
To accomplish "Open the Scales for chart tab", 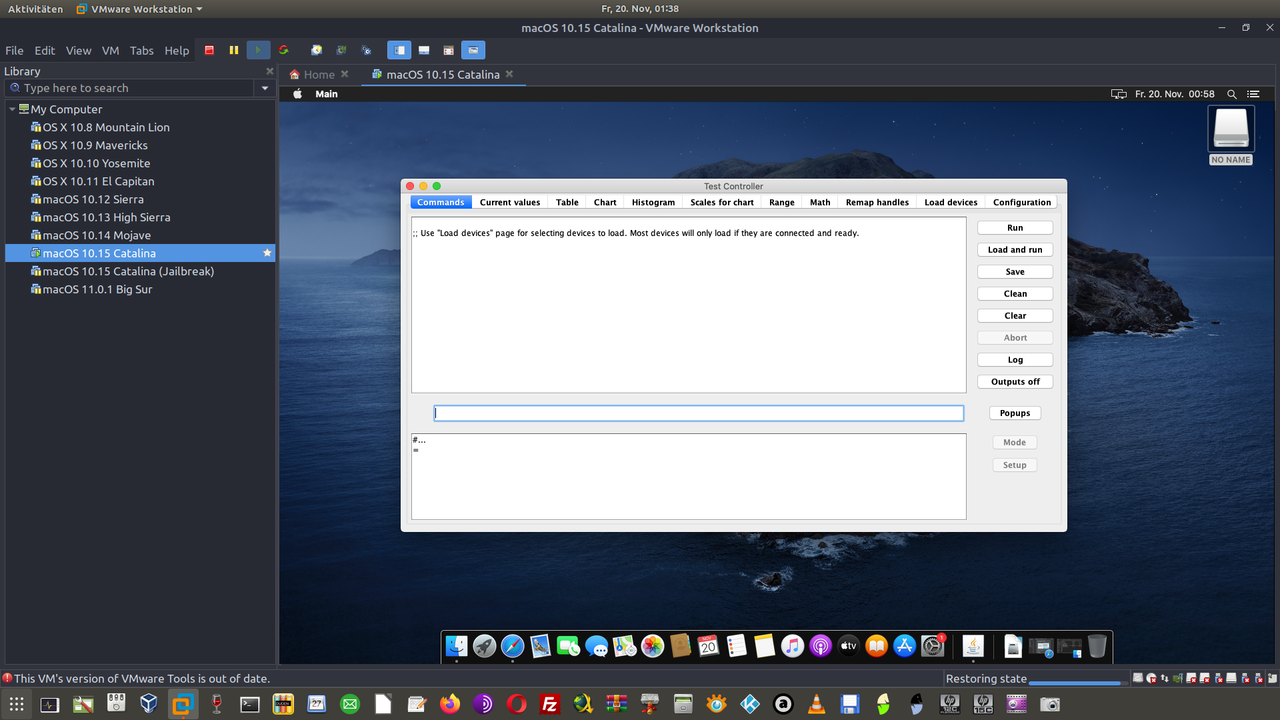I will coord(722,202).
